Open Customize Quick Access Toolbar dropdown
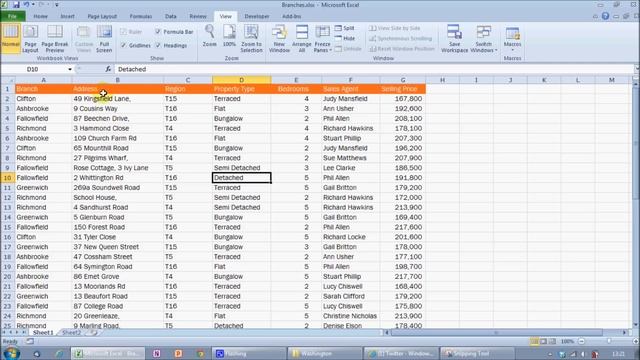640x360 pixels. point(57,5)
